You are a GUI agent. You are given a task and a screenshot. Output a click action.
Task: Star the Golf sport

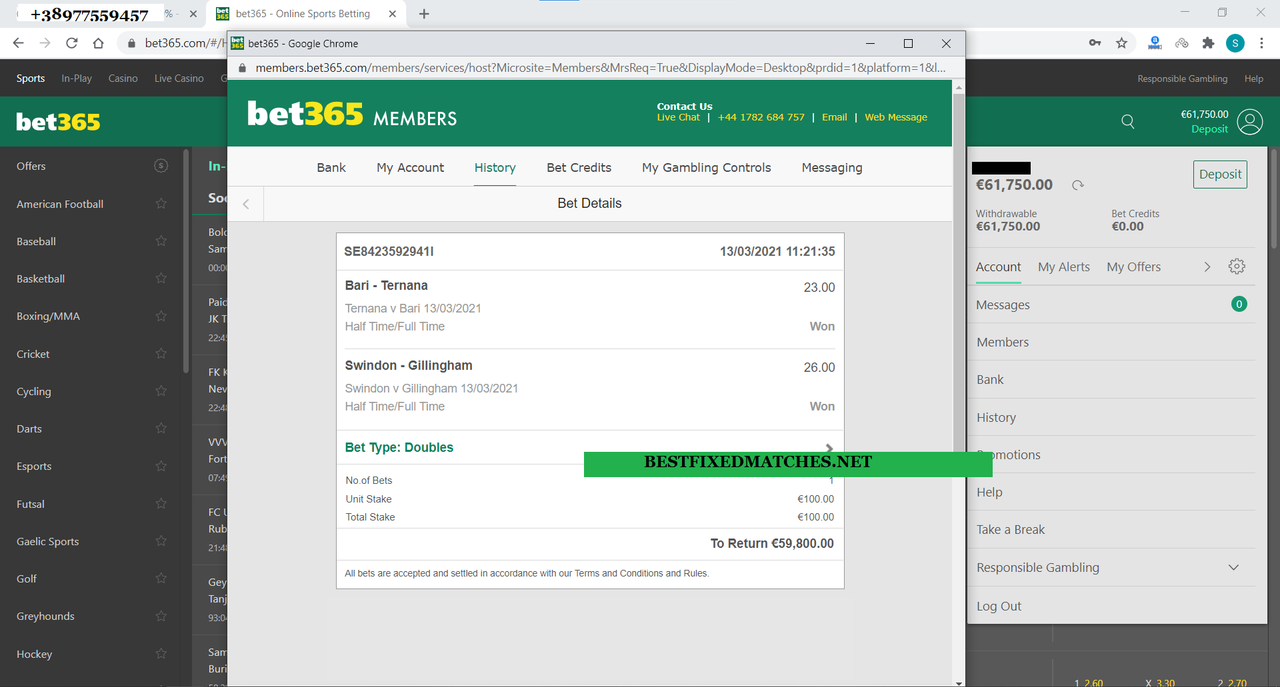pyautogui.click(x=161, y=579)
